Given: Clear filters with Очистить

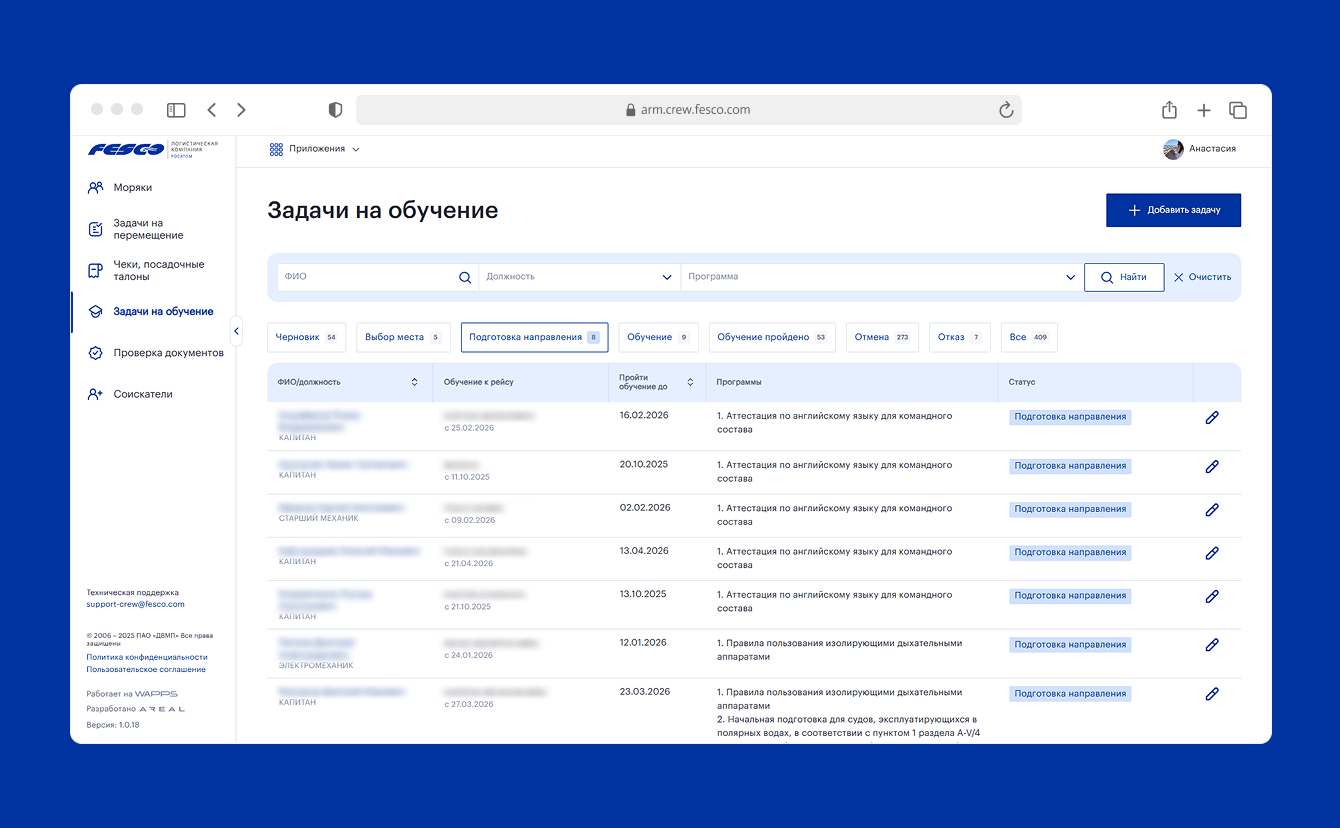Looking at the screenshot, I should [x=1202, y=277].
